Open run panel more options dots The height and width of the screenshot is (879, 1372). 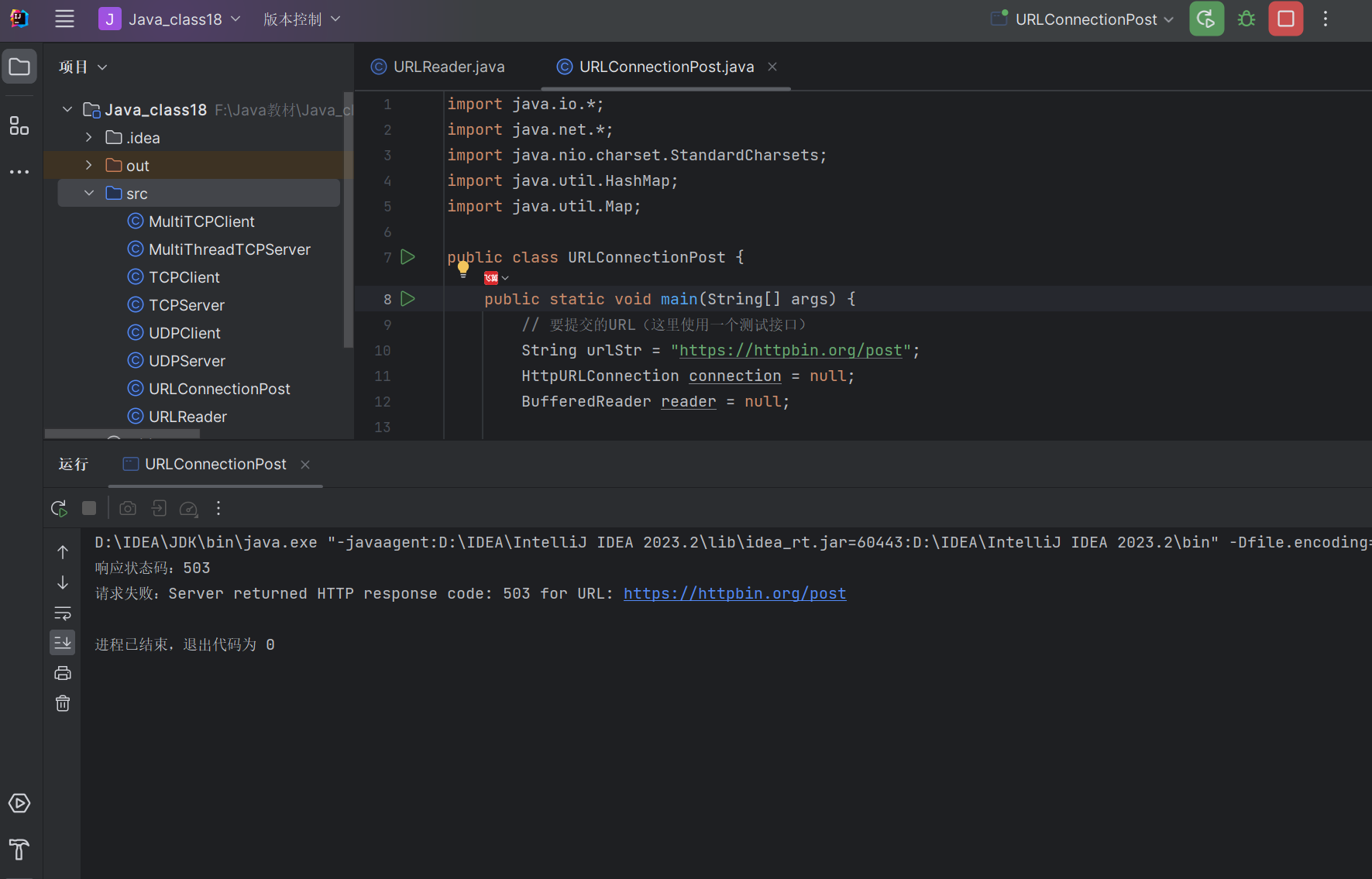(218, 508)
